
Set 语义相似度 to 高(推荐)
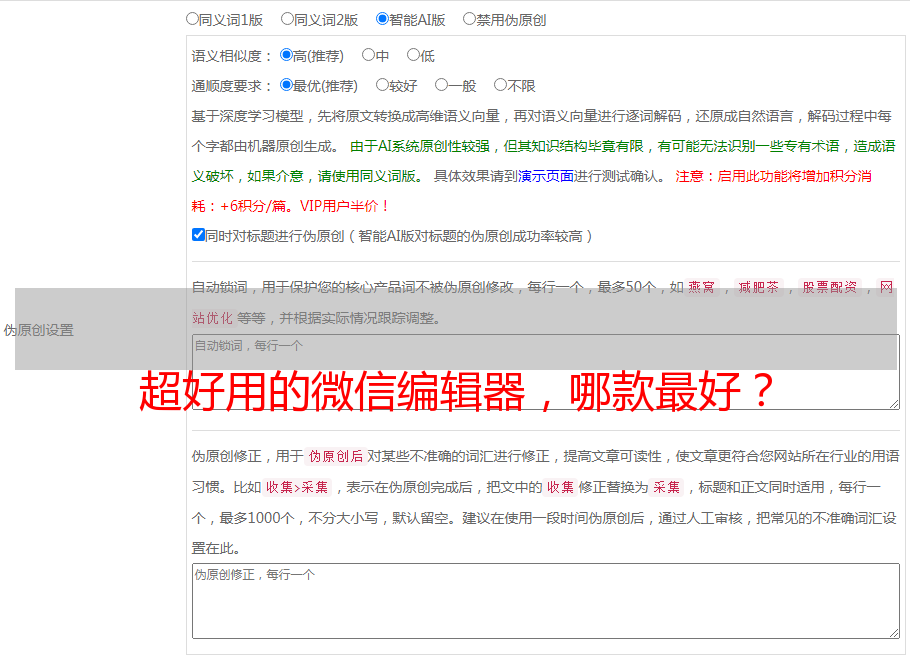tap(286, 55)
